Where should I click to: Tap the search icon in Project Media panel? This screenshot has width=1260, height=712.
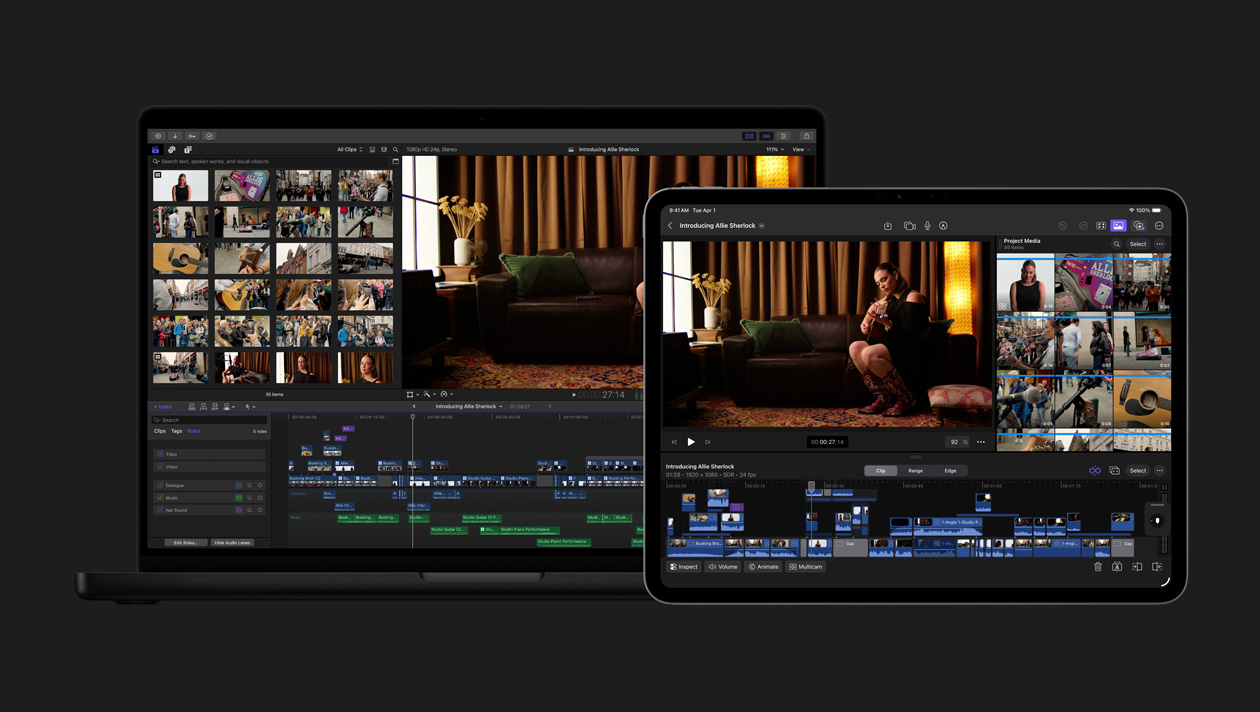pos(1117,243)
